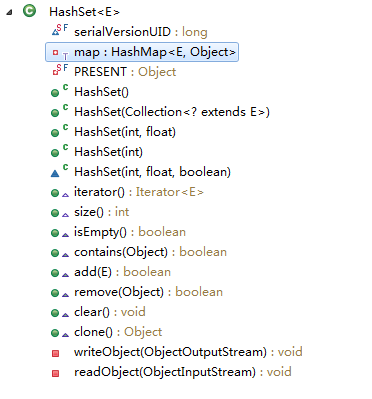Image resolution: width=372 pixels, height=399 pixels.
Task: Click the serialVersionUID static final field icon
Action: [x=60, y=30]
